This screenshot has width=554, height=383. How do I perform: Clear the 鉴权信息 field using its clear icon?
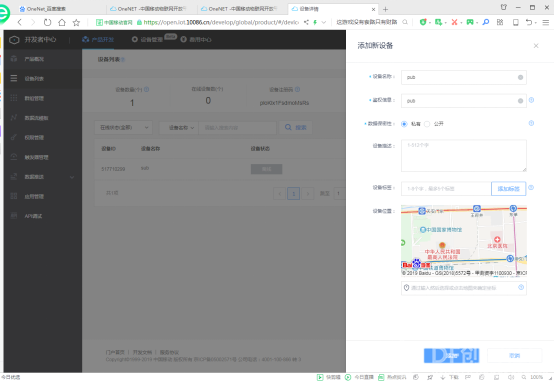[520, 101]
